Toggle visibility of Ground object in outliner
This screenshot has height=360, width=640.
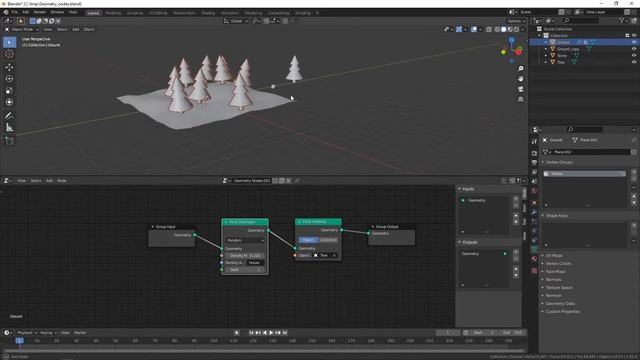(x=634, y=42)
